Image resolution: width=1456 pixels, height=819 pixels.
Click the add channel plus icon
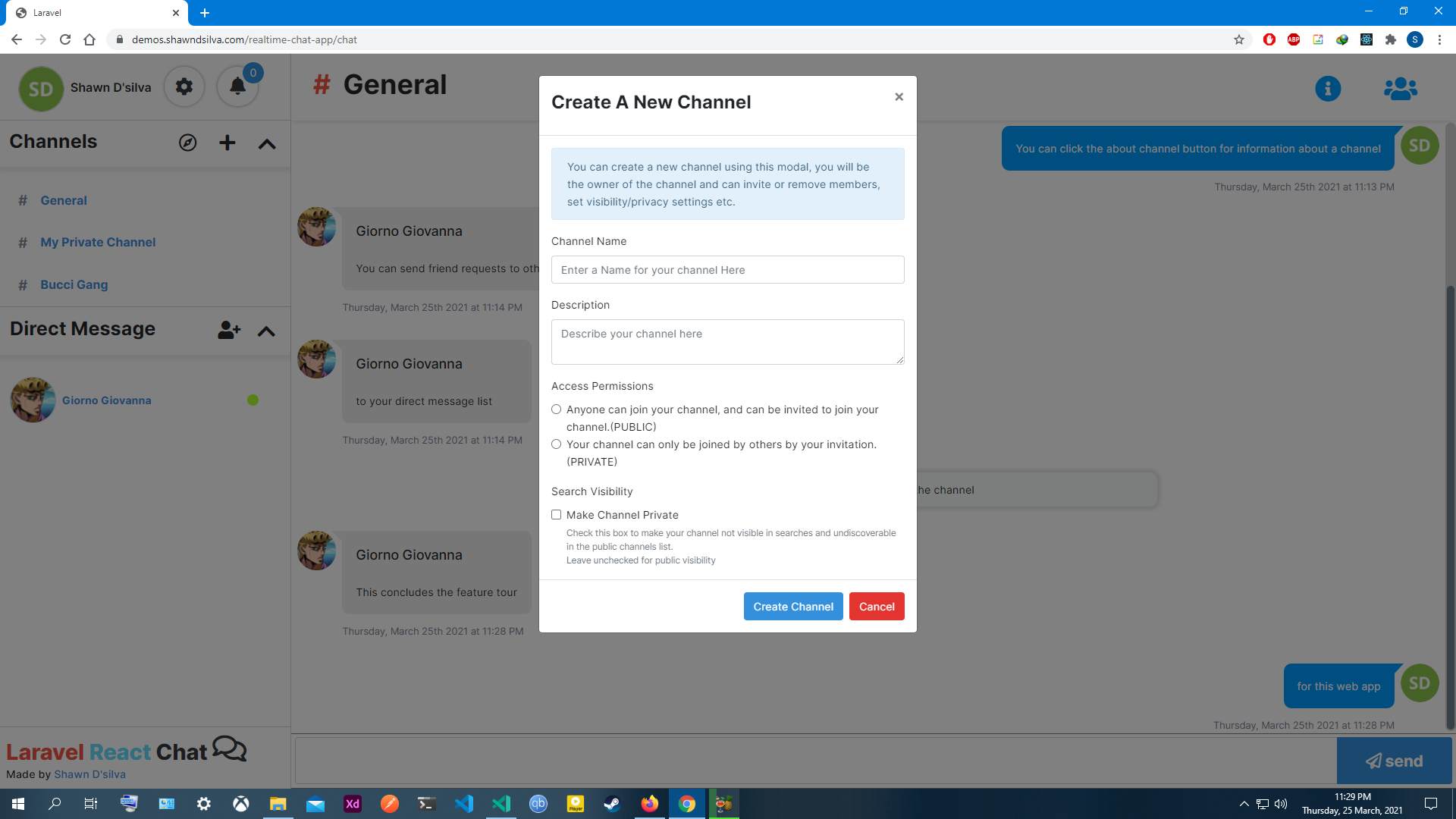(227, 143)
